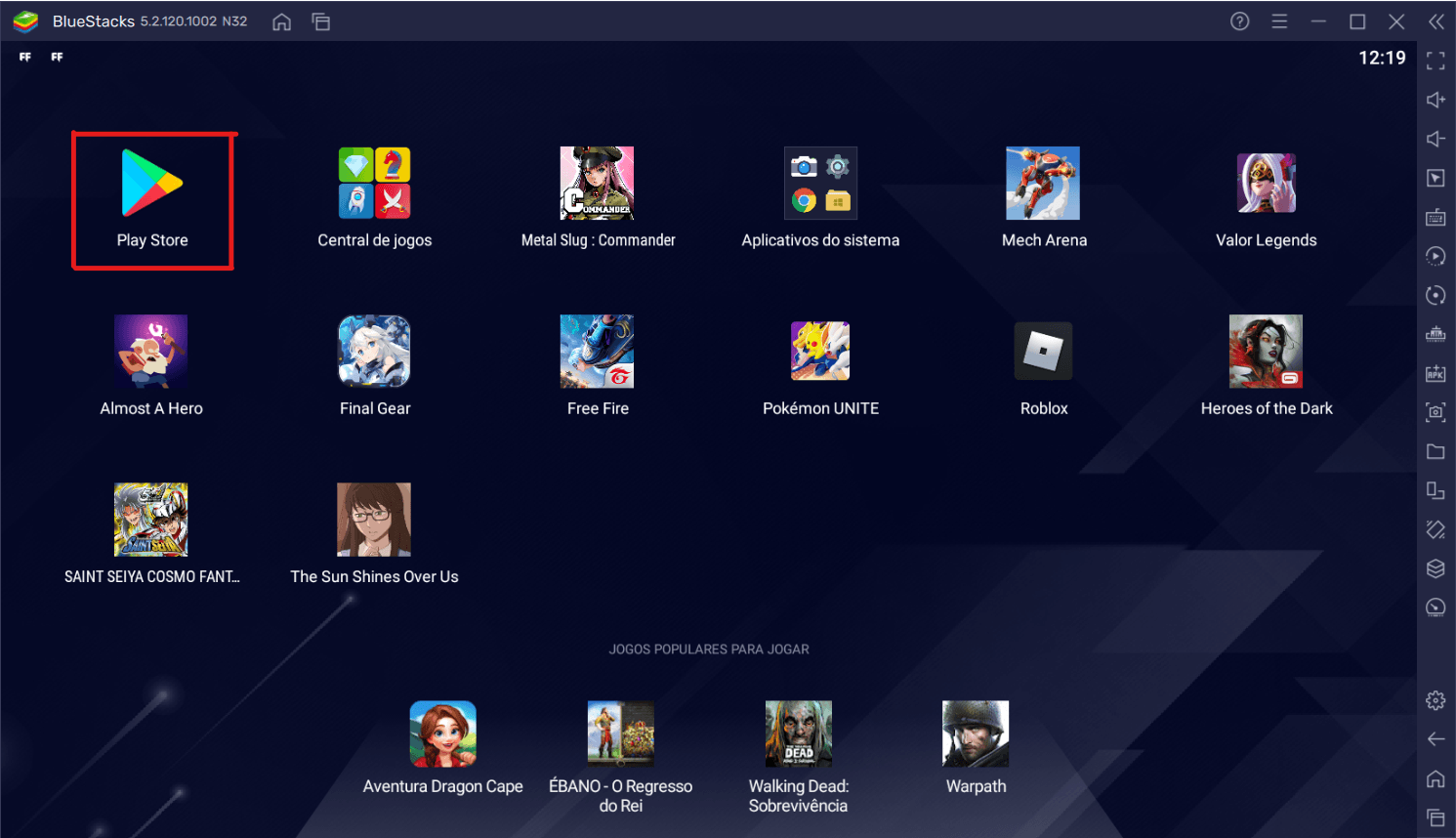Viewport: 1456px width, 838px height.
Task: Open the media folder icon in sidebar
Action: [x=1435, y=451]
